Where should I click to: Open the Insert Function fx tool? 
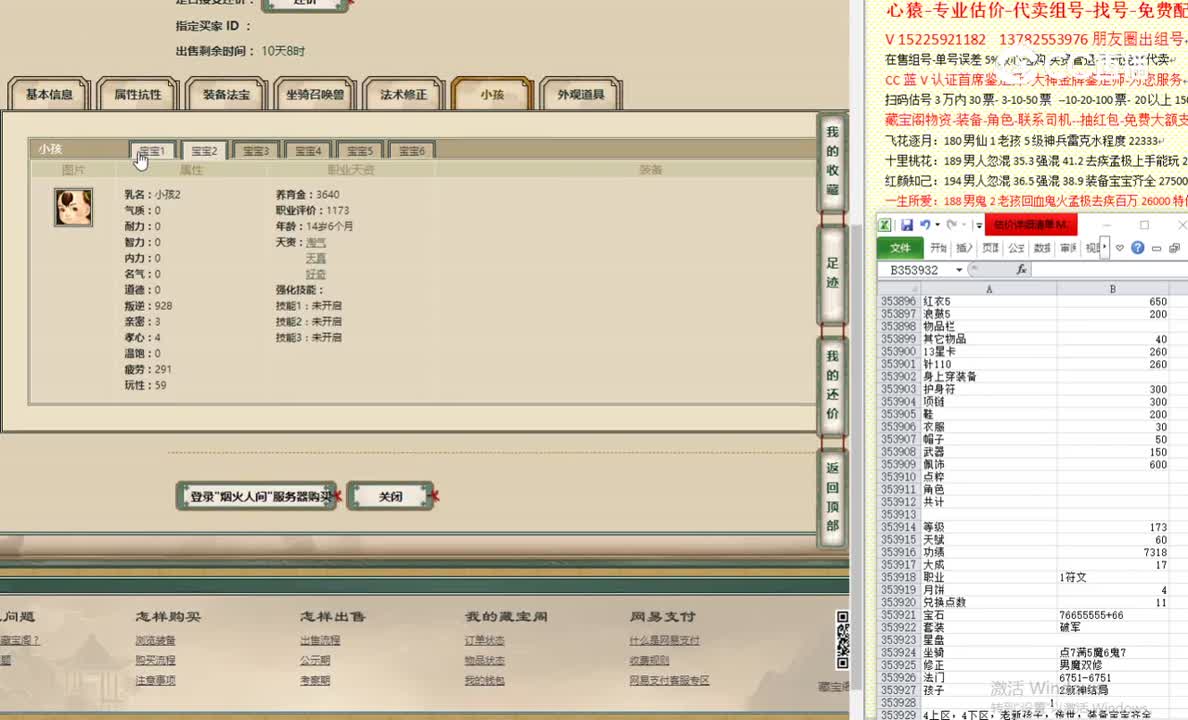1022,268
